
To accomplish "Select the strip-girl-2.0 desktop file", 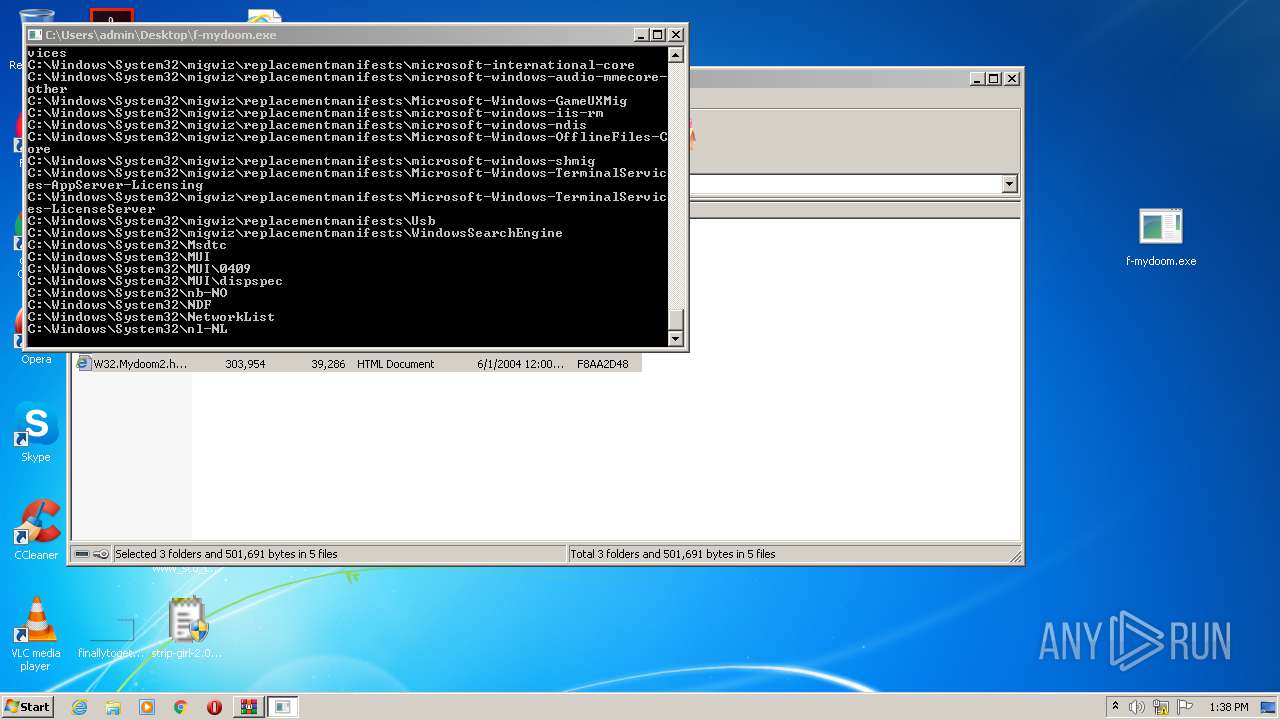I will (x=187, y=627).
